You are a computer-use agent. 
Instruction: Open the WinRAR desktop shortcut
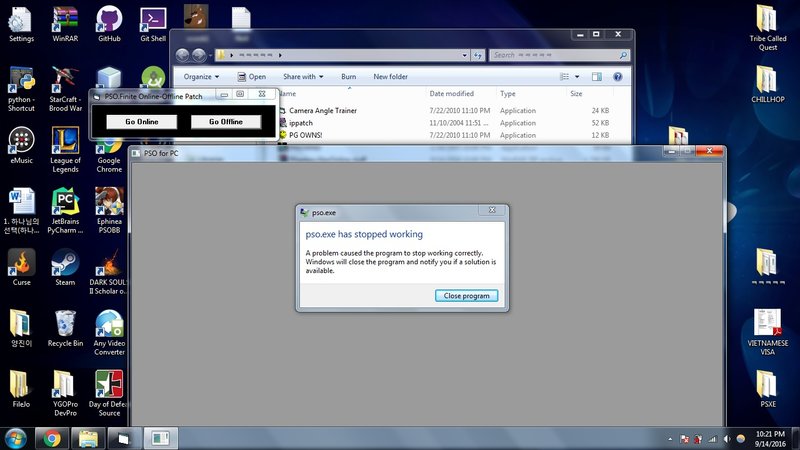click(65, 24)
